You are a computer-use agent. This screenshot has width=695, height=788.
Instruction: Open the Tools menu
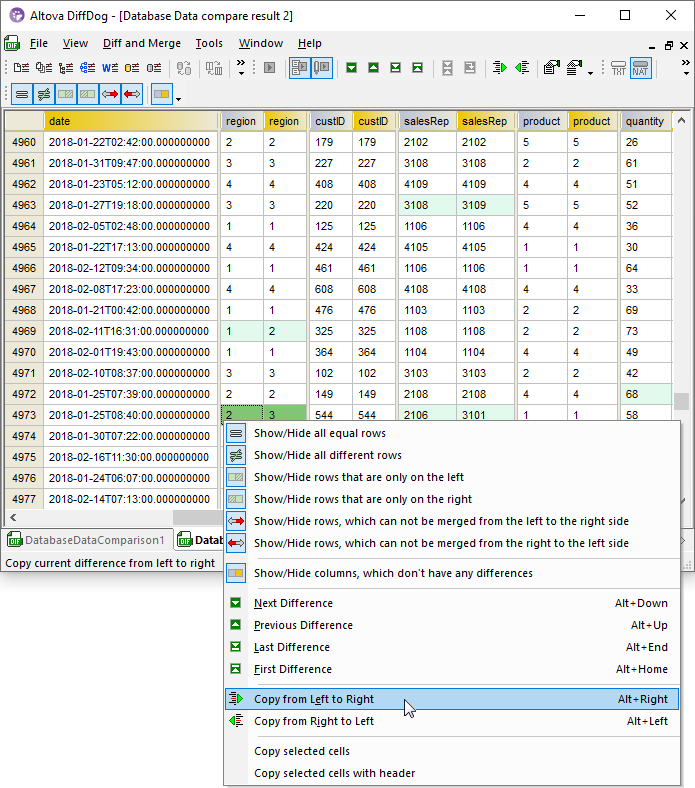209,43
